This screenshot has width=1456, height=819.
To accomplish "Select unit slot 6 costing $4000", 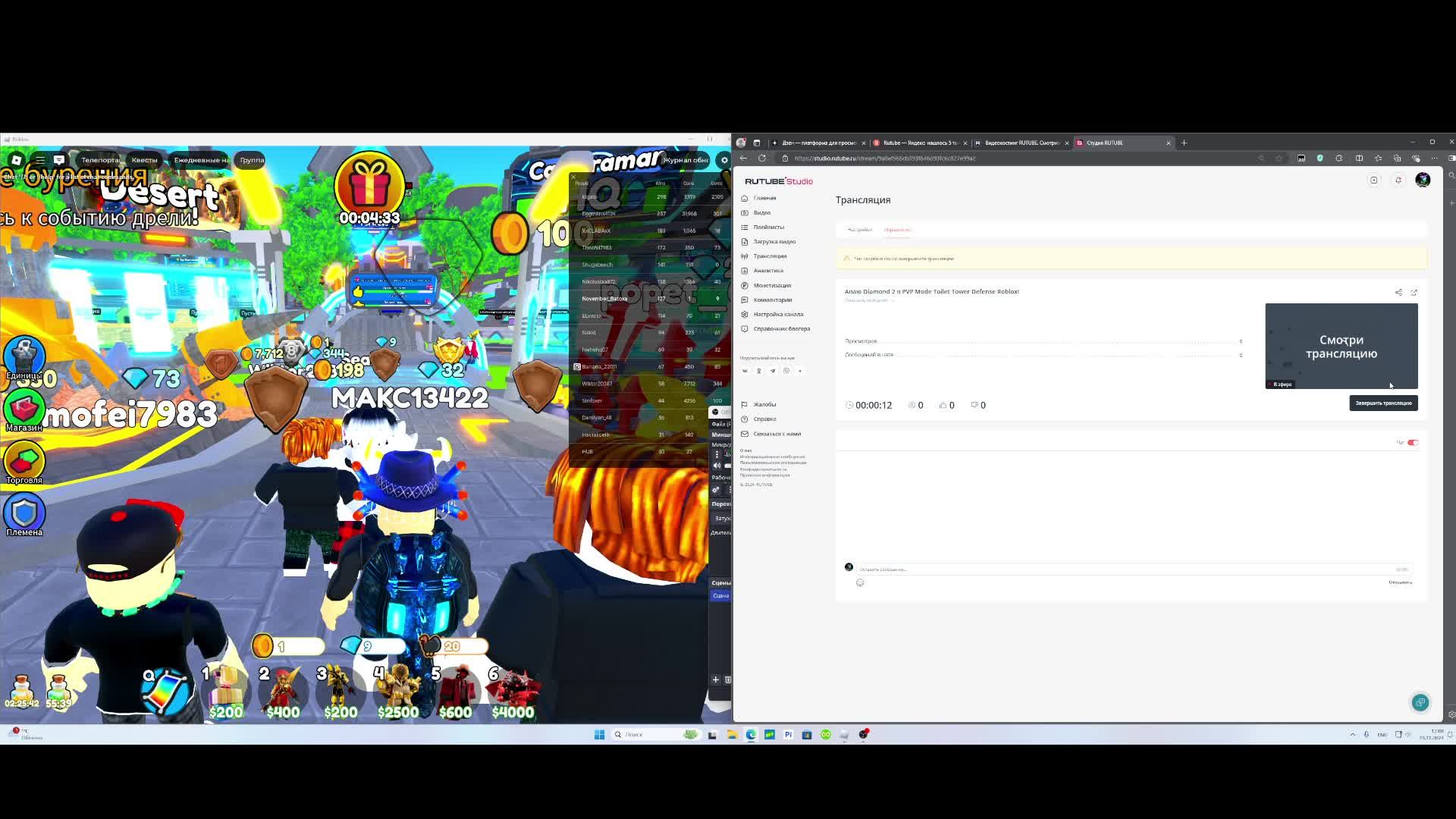I will coord(513,692).
